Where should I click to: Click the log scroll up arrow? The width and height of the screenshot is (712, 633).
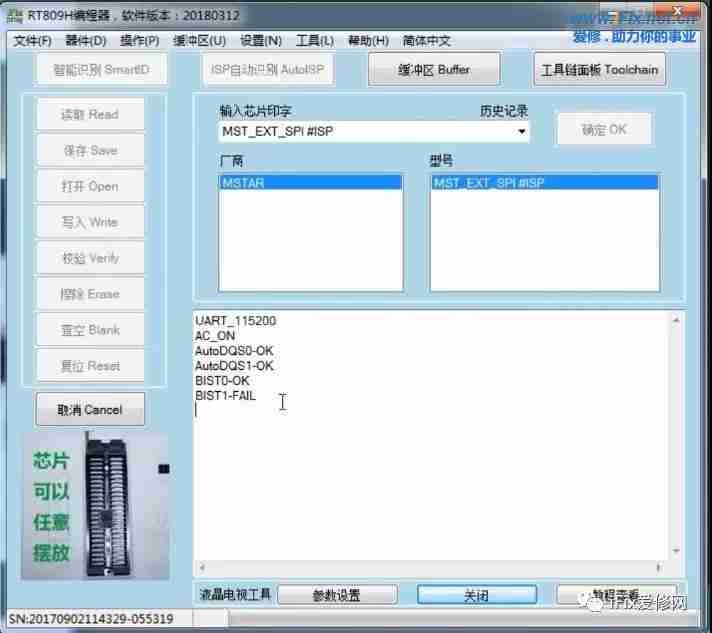[676, 320]
